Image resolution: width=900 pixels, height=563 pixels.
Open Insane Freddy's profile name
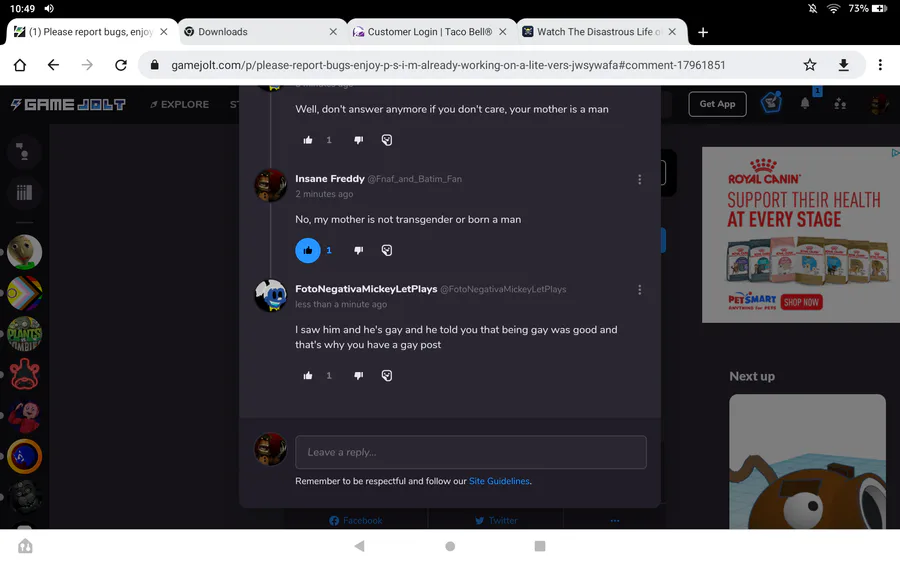[329, 178]
